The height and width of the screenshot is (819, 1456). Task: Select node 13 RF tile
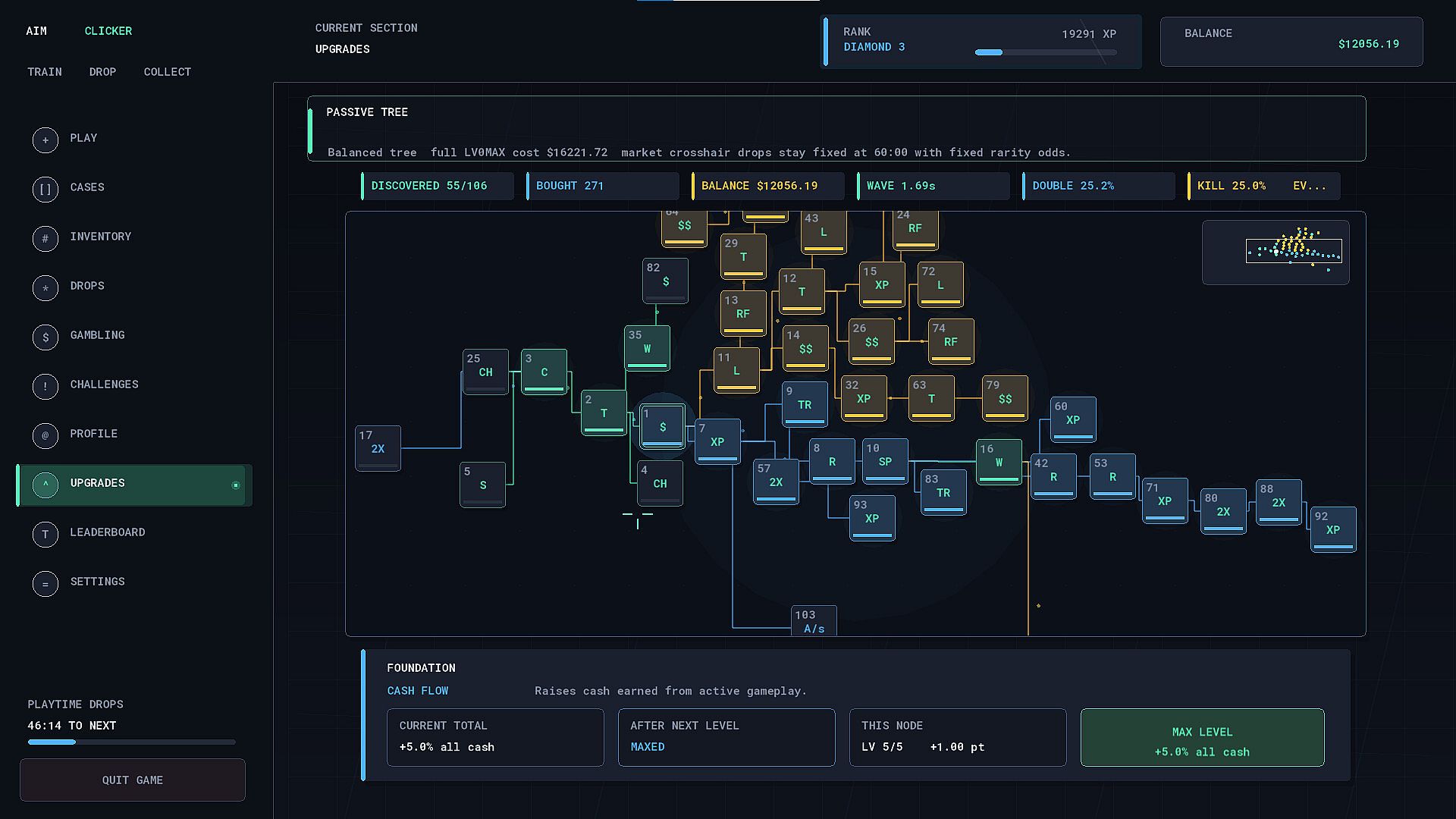(743, 313)
